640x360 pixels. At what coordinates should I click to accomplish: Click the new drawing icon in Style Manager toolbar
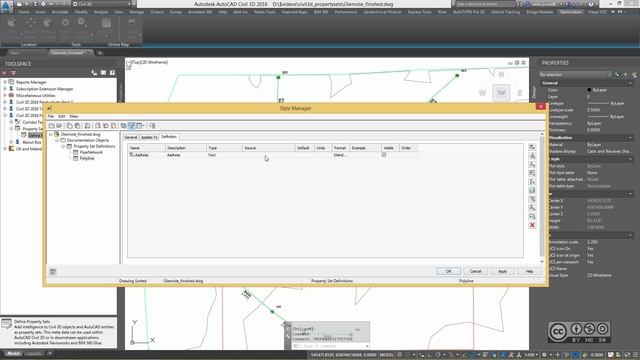click(51, 126)
